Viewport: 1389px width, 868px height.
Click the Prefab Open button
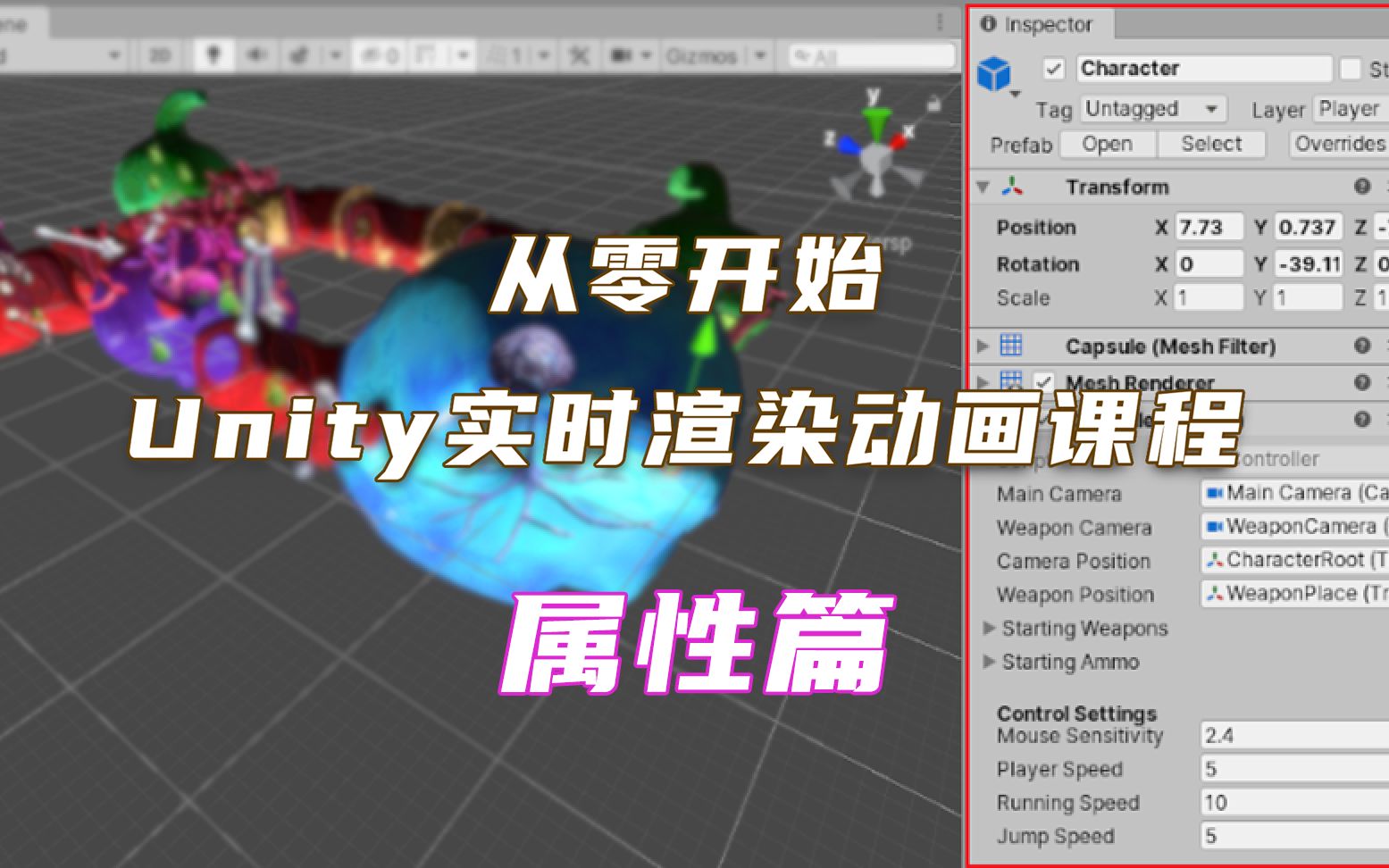coord(1108,144)
